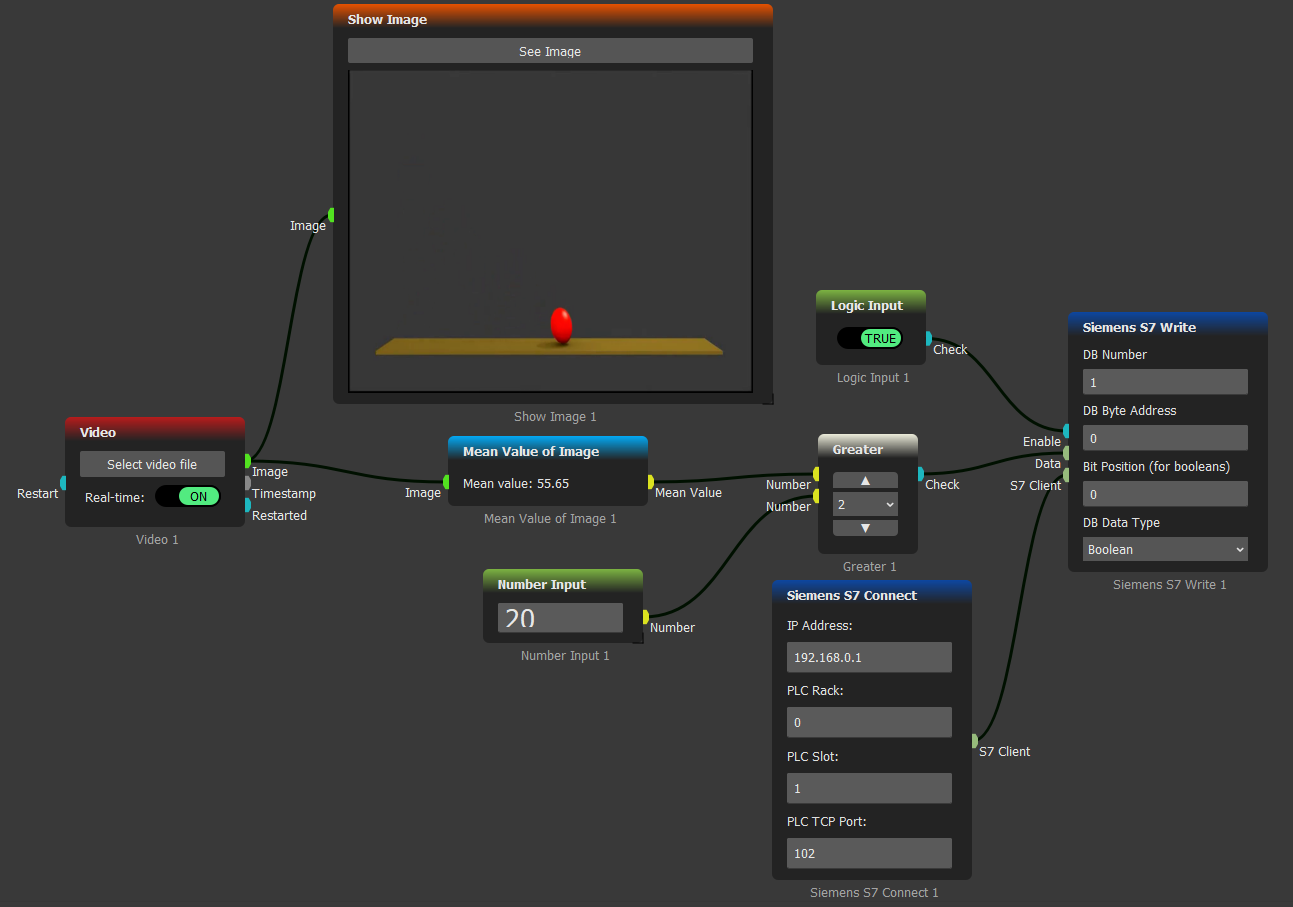The image size is (1293, 907).
Task: Click the S7 Client output port on Siemens S7 Connect
Action: pos(974,741)
